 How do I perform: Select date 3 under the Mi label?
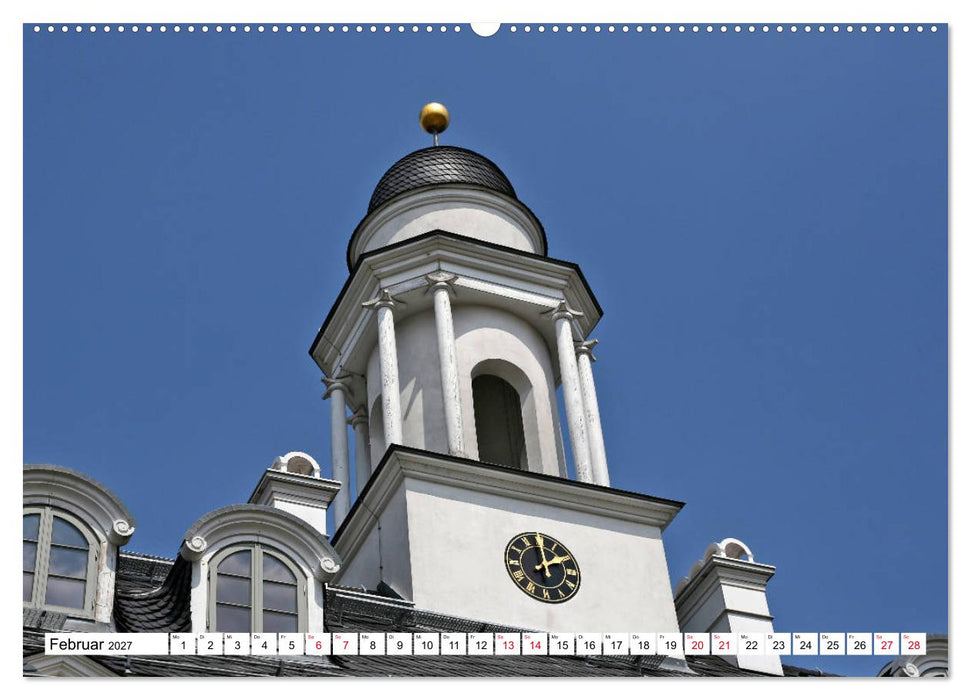pyautogui.click(x=237, y=644)
